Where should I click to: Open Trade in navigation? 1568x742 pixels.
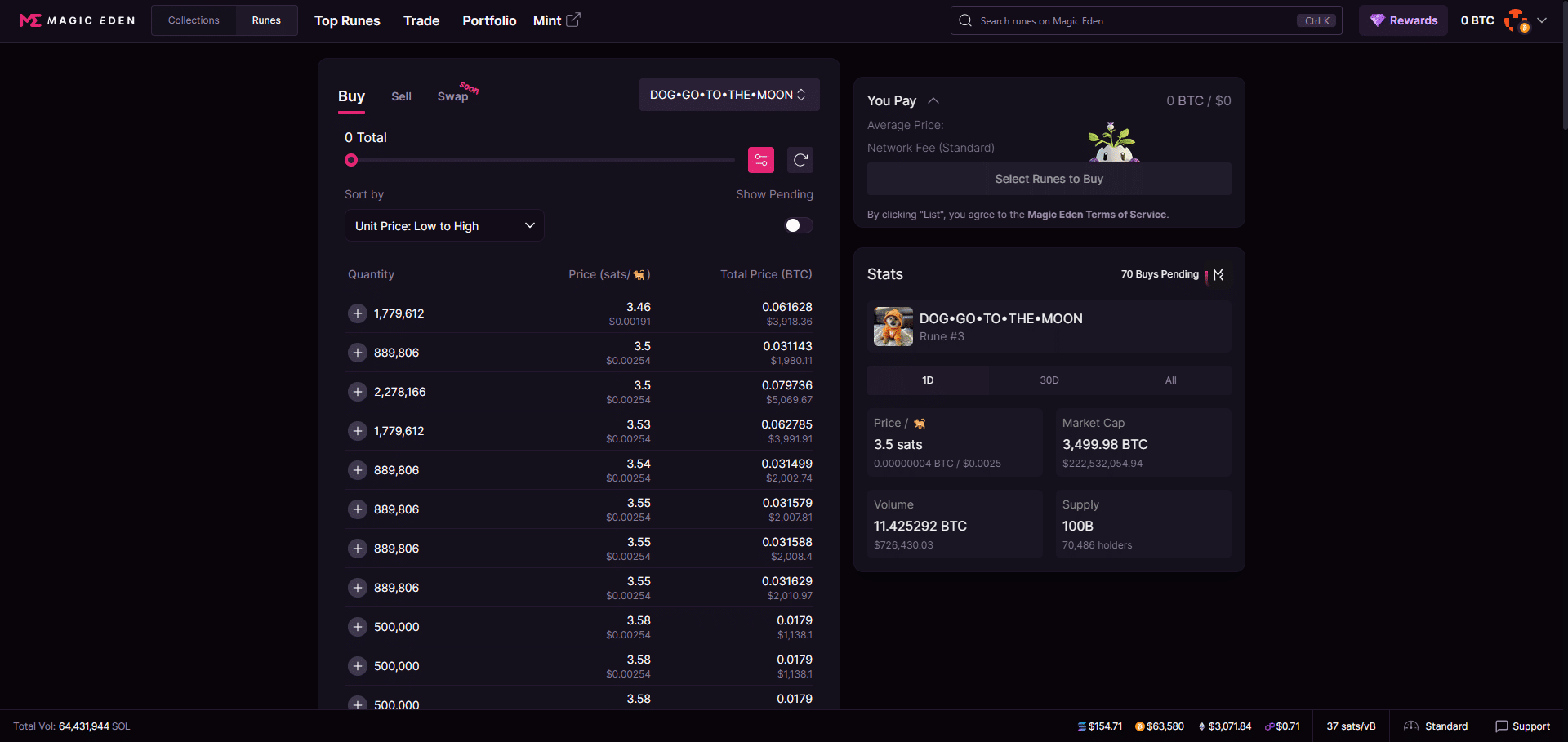(x=421, y=20)
